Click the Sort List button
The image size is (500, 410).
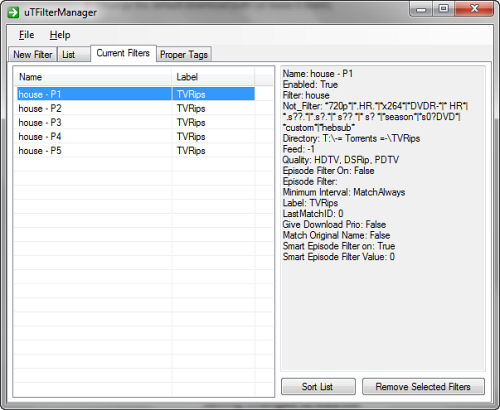(x=318, y=387)
